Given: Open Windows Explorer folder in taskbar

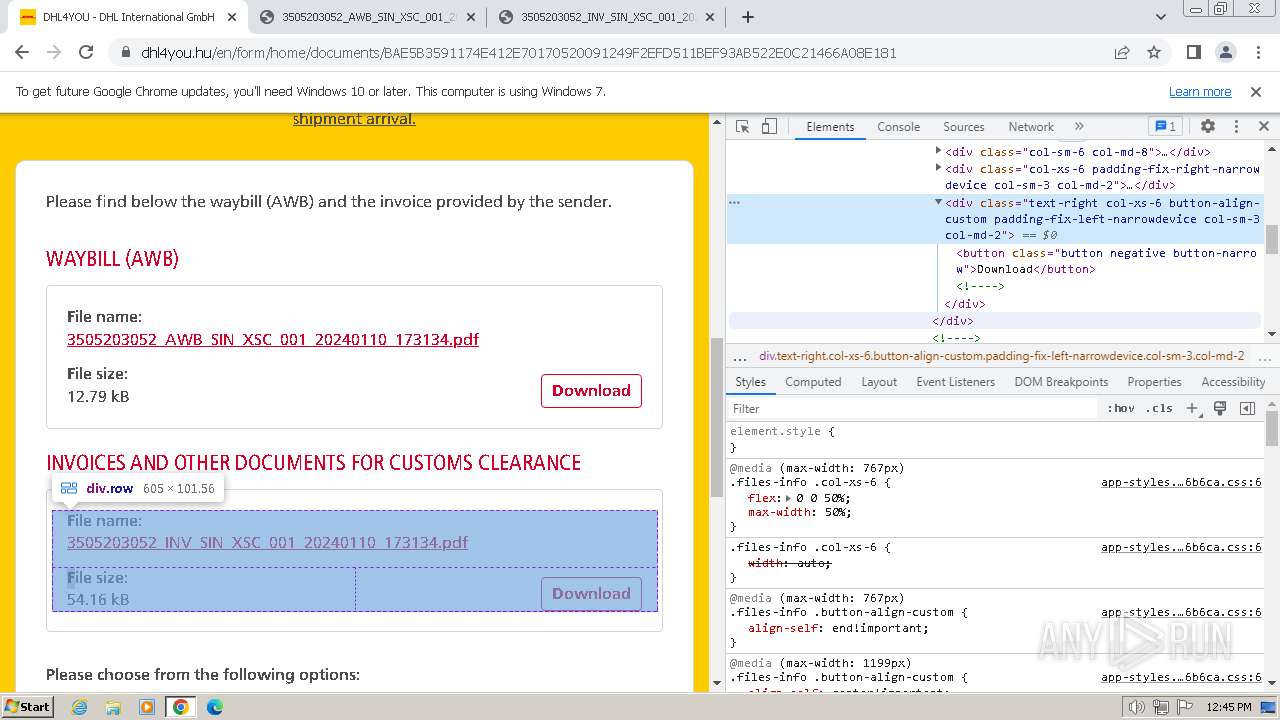Looking at the screenshot, I should click(113, 707).
